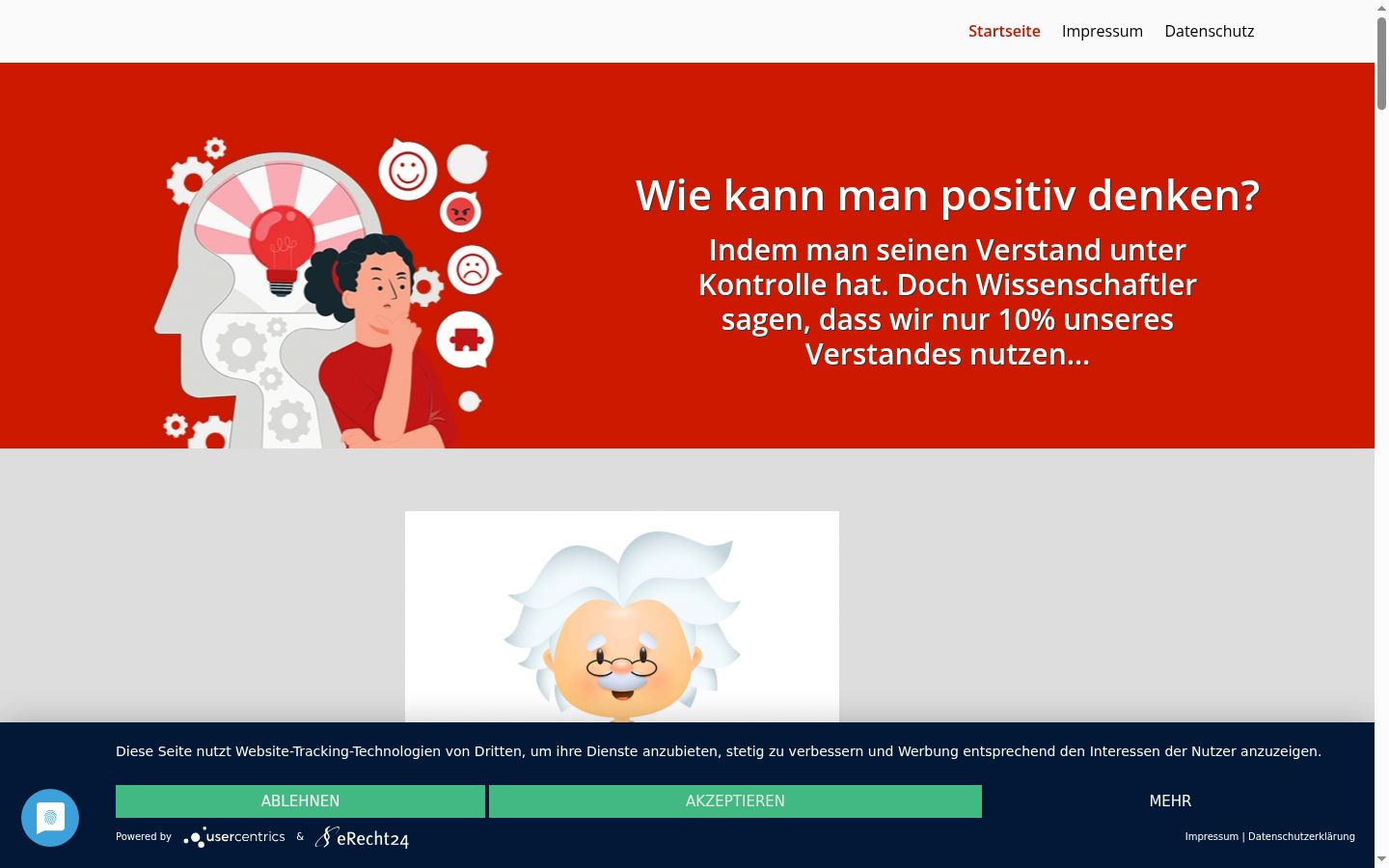This screenshot has width=1389, height=868.
Task: Click the scrollbar up arrow
Action: 1381,8
